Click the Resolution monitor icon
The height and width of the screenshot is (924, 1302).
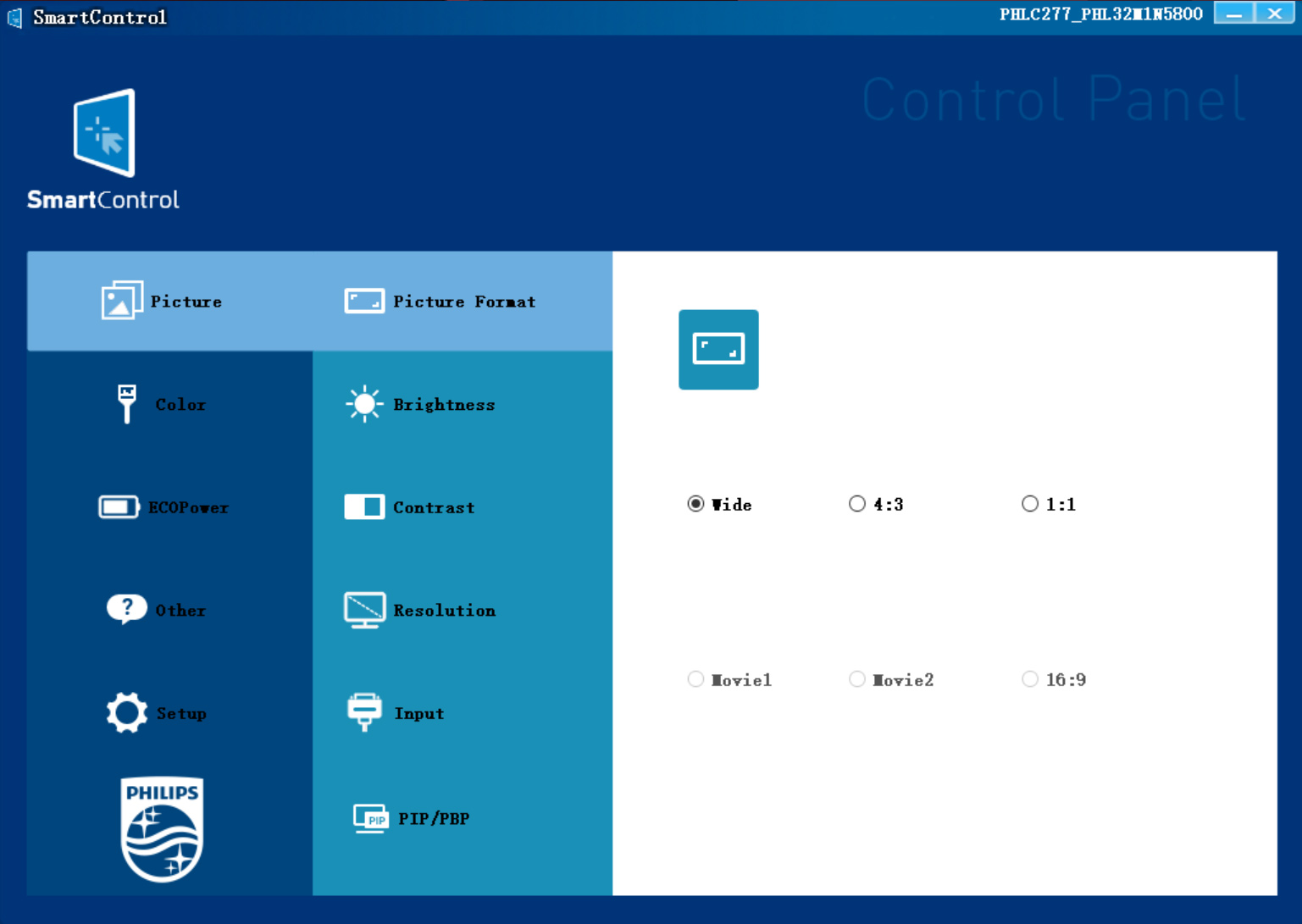[364, 610]
